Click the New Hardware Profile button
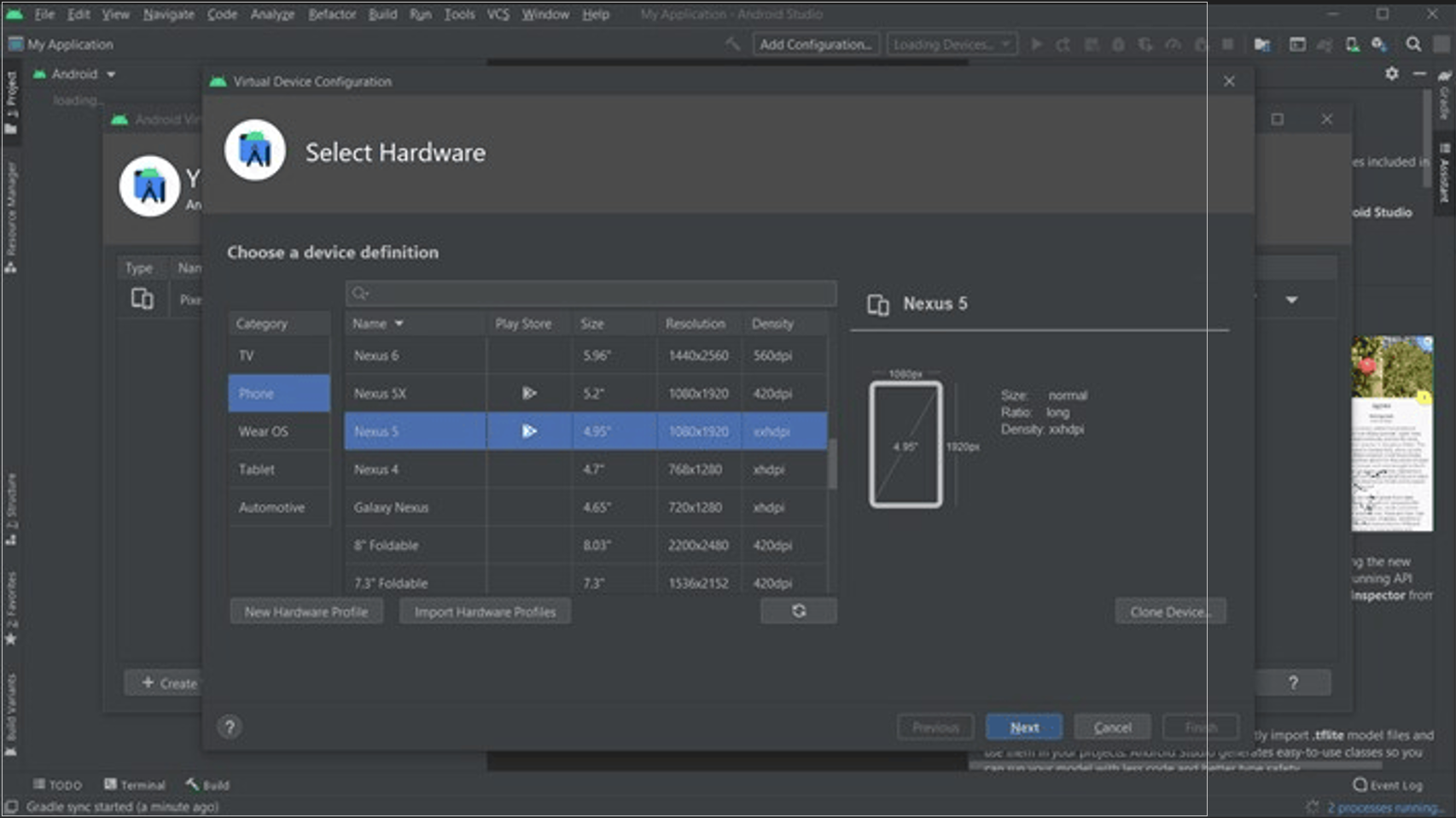The image size is (1456, 818). 306,611
